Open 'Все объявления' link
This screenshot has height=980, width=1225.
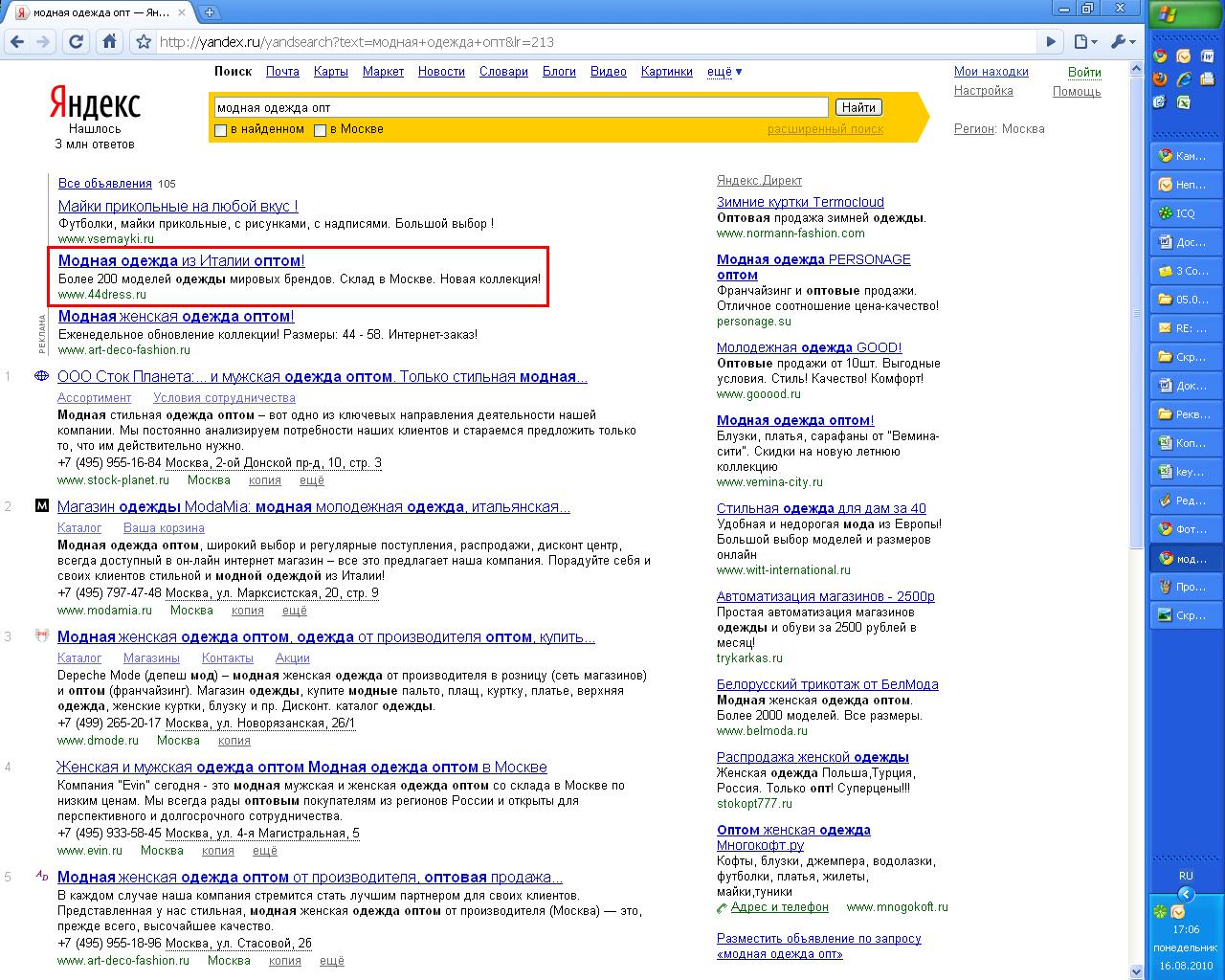click(105, 184)
